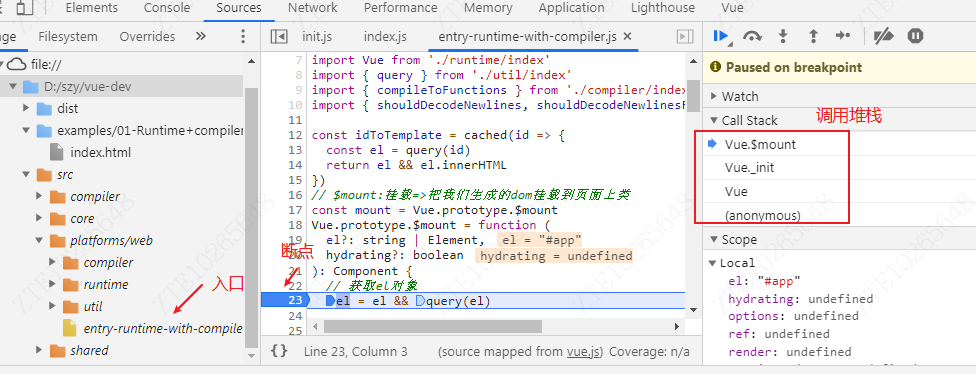The height and width of the screenshot is (374, 976).
Task: Click the el: "#app" scope variable
Action: coord(764,281)
